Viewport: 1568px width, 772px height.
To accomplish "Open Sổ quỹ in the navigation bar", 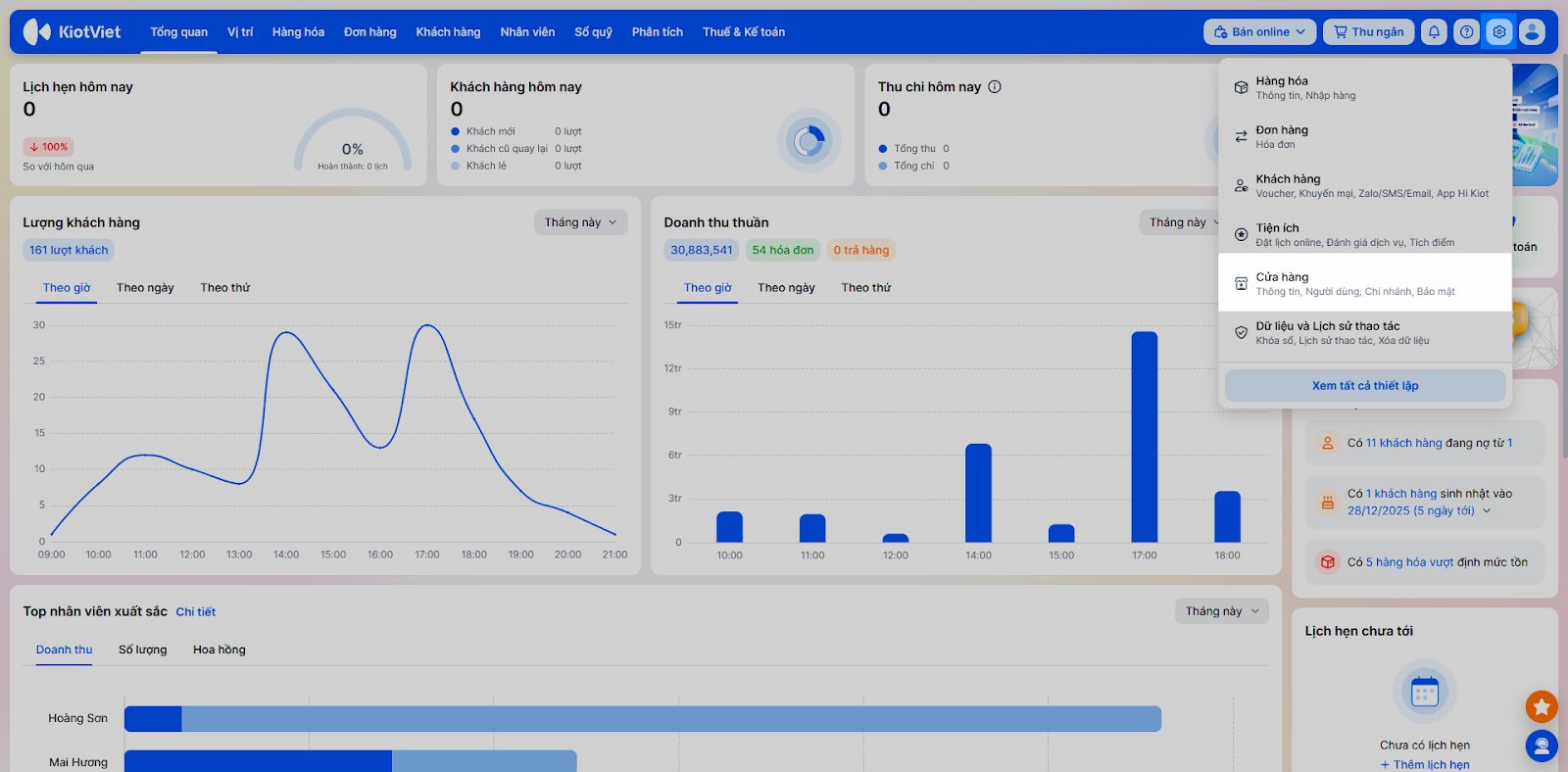I will pyautogui.click(x=593, y=32).
